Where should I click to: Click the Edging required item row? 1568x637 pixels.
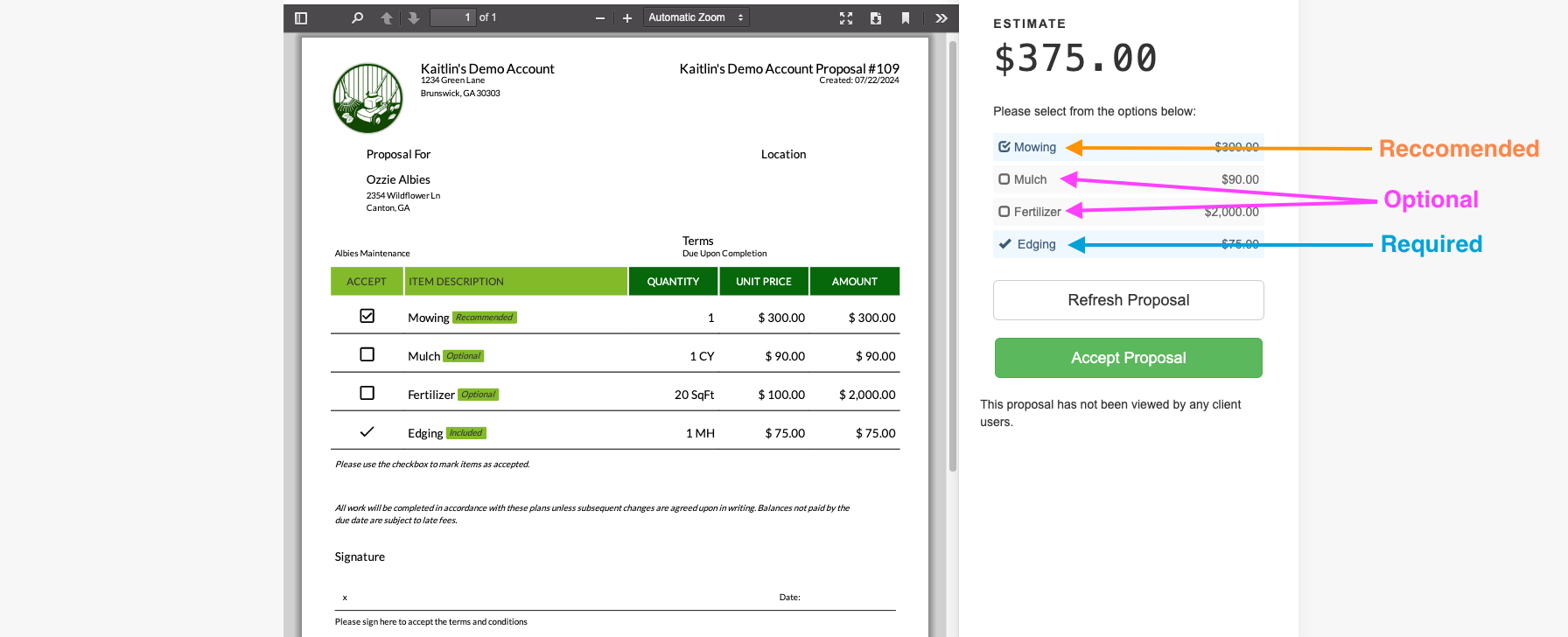point(1128,244)
